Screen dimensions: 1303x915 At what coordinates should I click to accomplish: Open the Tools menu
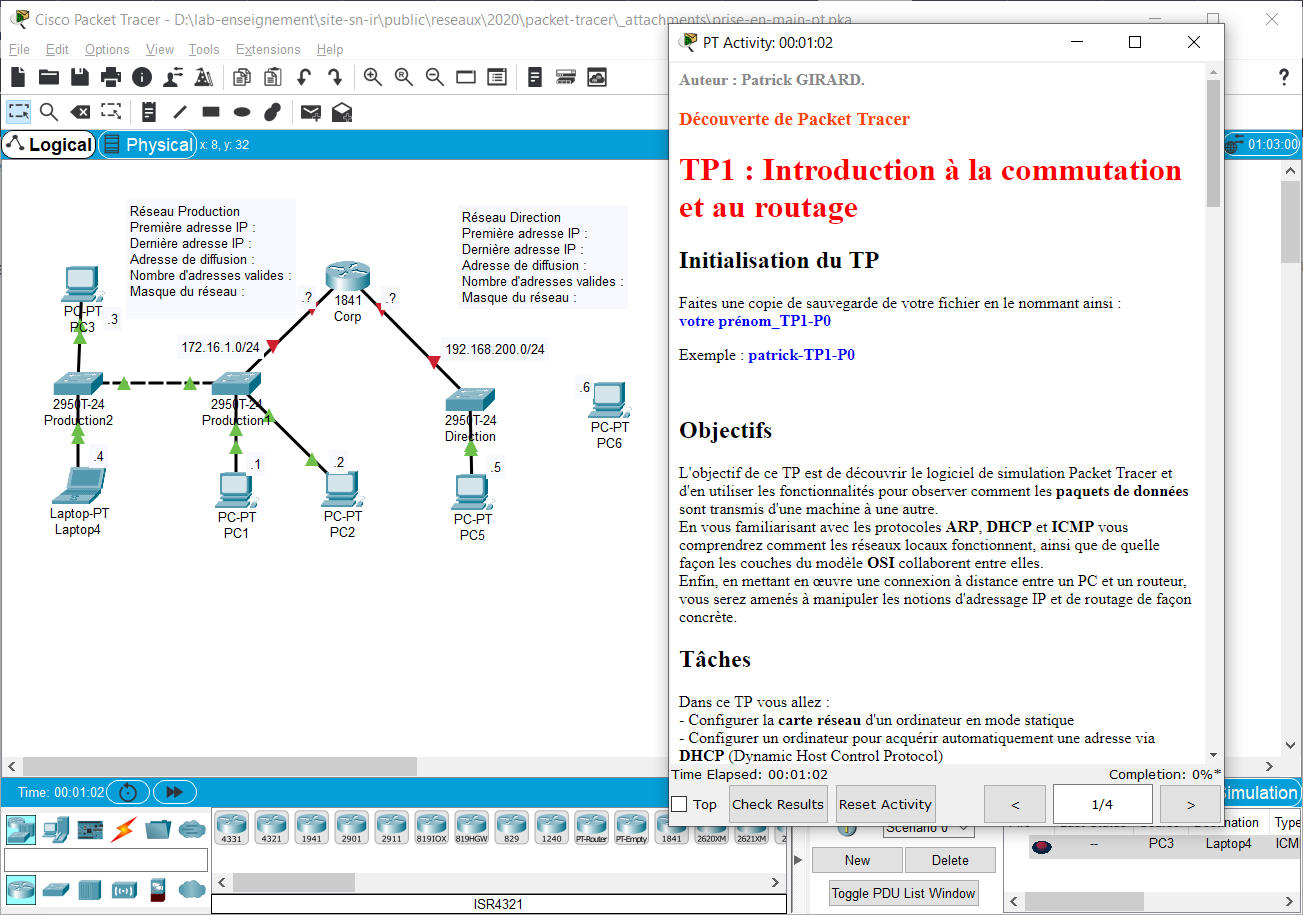coord(204,49)
